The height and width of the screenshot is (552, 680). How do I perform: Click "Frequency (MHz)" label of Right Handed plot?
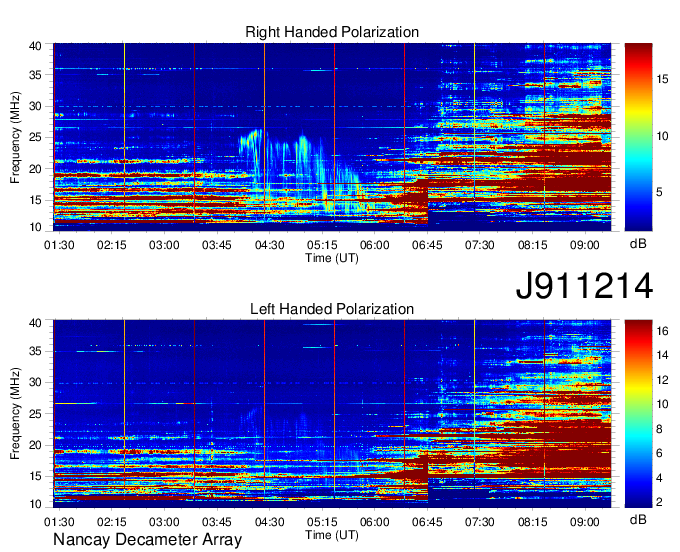click(x=15, y=137)
